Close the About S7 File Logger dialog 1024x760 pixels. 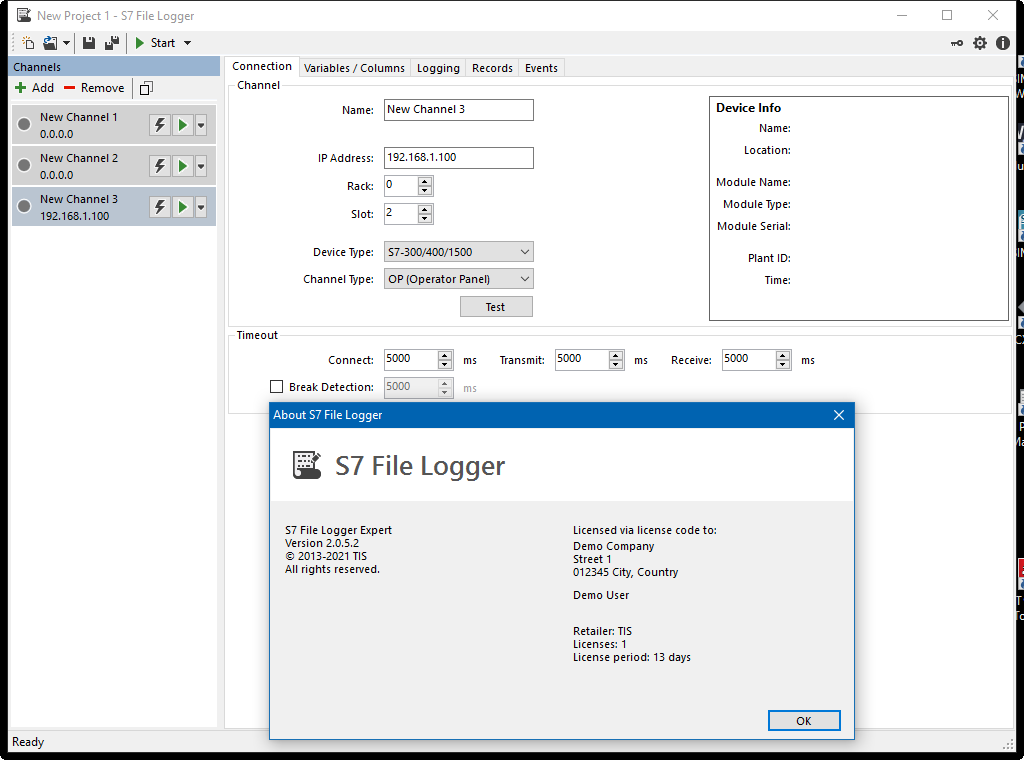click(839, 415)
